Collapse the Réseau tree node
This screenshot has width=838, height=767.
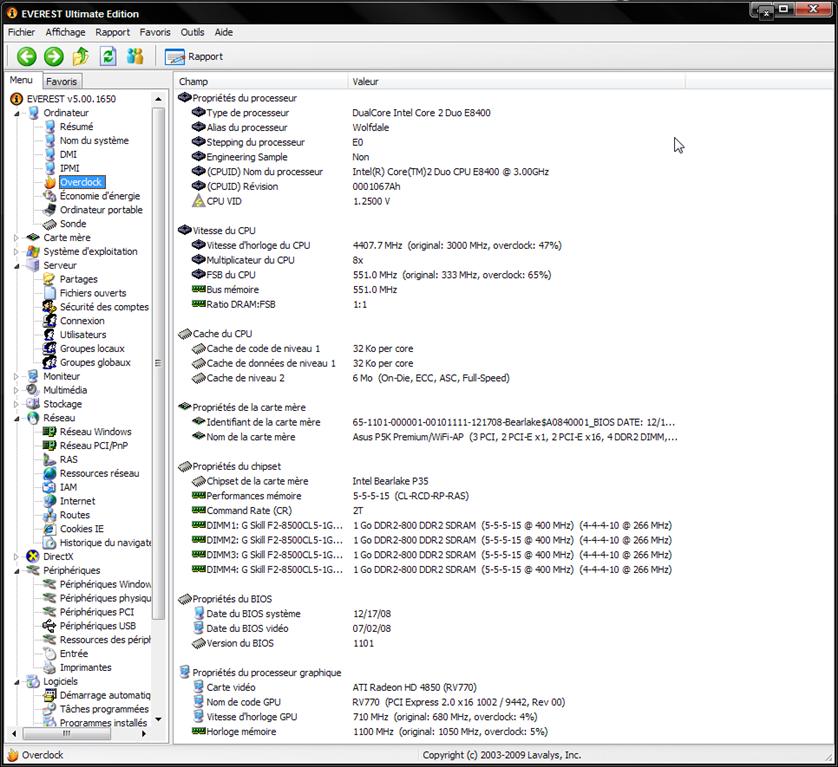[17, 418]
